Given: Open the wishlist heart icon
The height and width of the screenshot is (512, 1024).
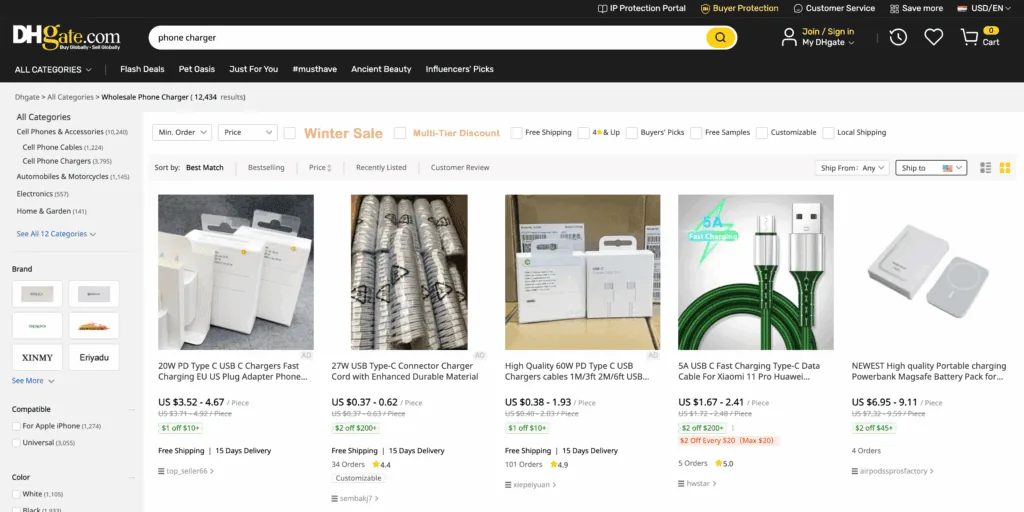Looking at the screenshot, I should point(933,37).
